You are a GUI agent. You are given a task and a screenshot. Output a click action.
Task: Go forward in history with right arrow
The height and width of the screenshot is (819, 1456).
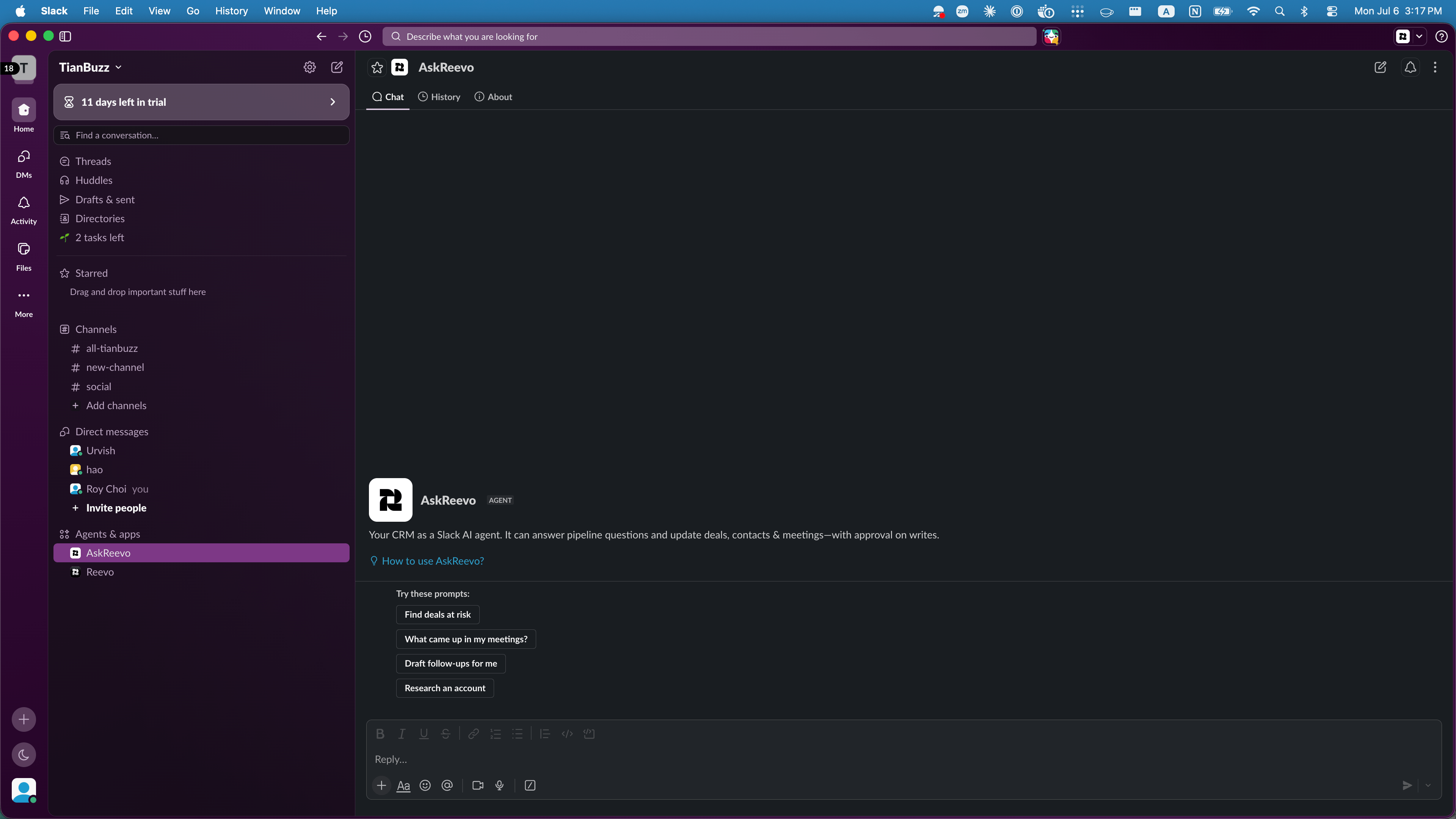343,36
